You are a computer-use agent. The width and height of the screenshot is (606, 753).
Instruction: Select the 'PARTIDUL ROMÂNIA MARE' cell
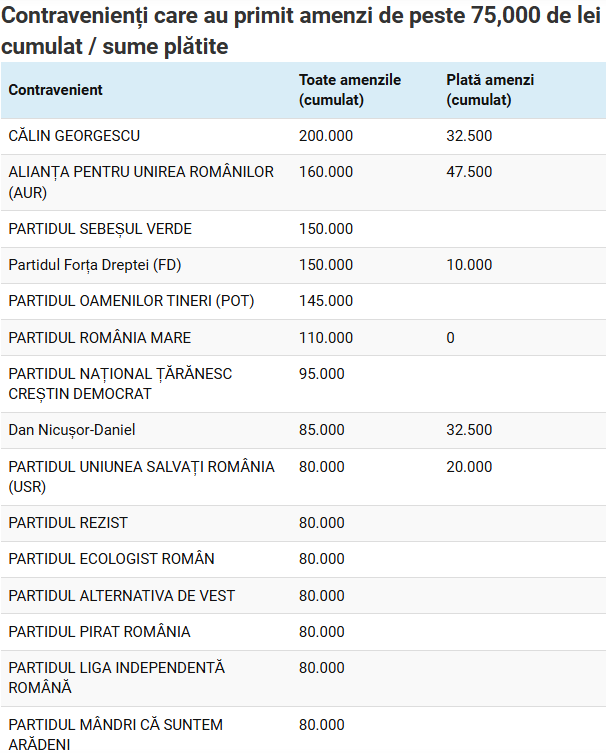[99, 338]
